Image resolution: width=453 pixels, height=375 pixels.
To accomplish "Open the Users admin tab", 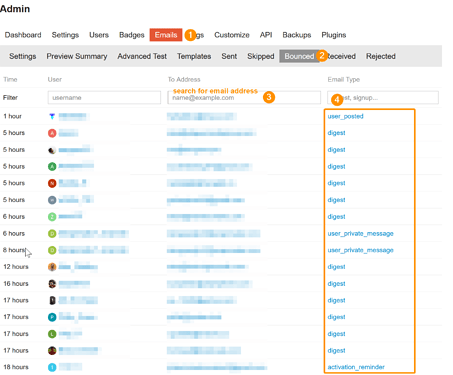I will (99, 35).
